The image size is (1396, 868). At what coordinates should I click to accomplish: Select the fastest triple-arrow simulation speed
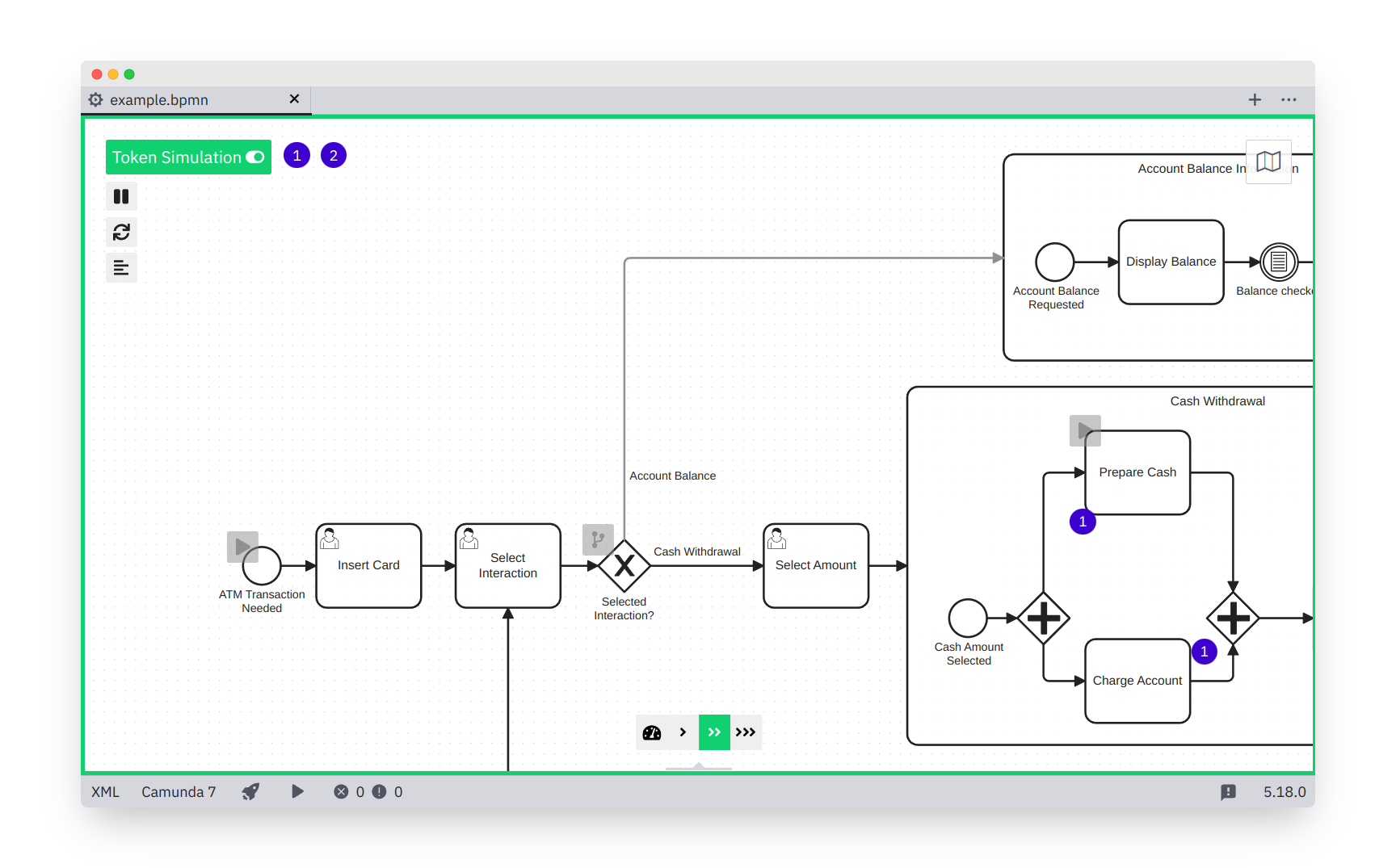(746, 732)
